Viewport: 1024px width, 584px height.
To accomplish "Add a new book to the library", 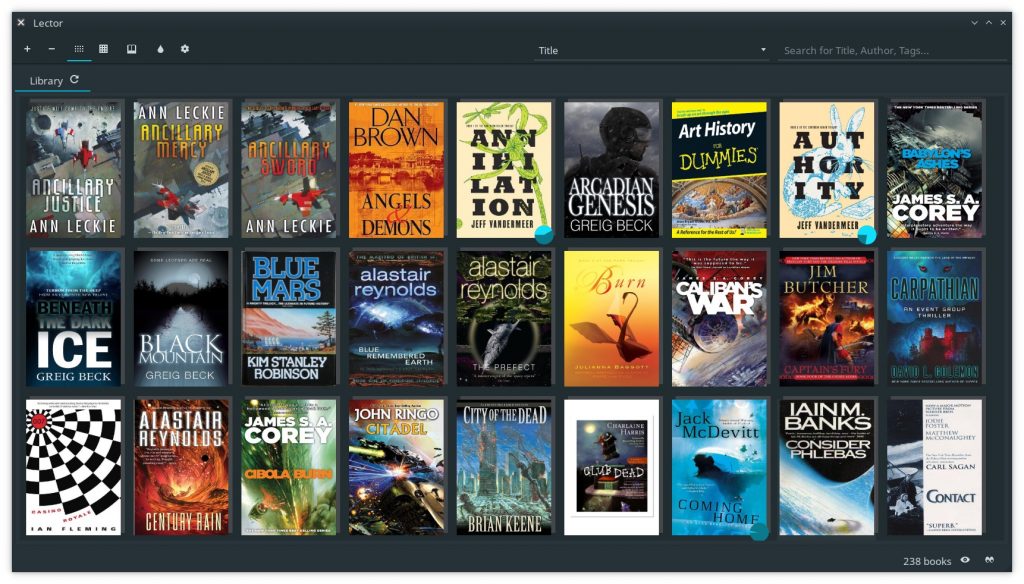I will (27, 48).
